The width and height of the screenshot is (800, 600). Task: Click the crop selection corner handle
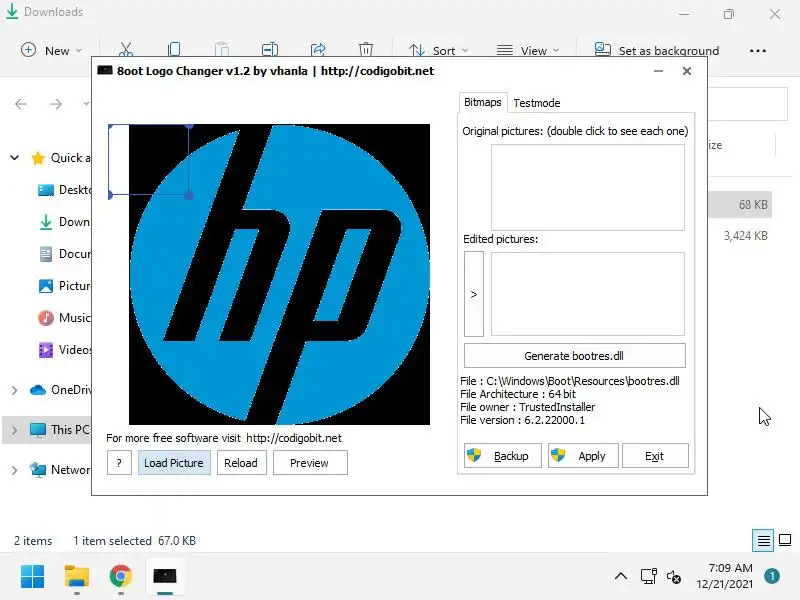(x=189, y=195)
